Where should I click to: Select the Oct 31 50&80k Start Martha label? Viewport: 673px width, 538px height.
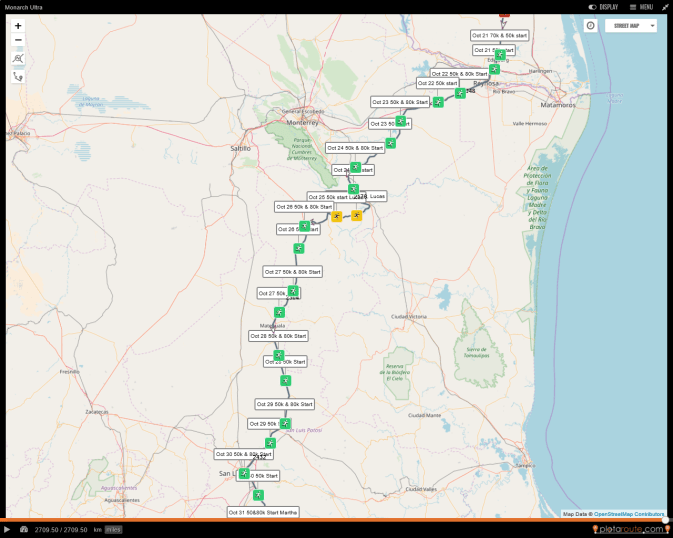[263, 513]
